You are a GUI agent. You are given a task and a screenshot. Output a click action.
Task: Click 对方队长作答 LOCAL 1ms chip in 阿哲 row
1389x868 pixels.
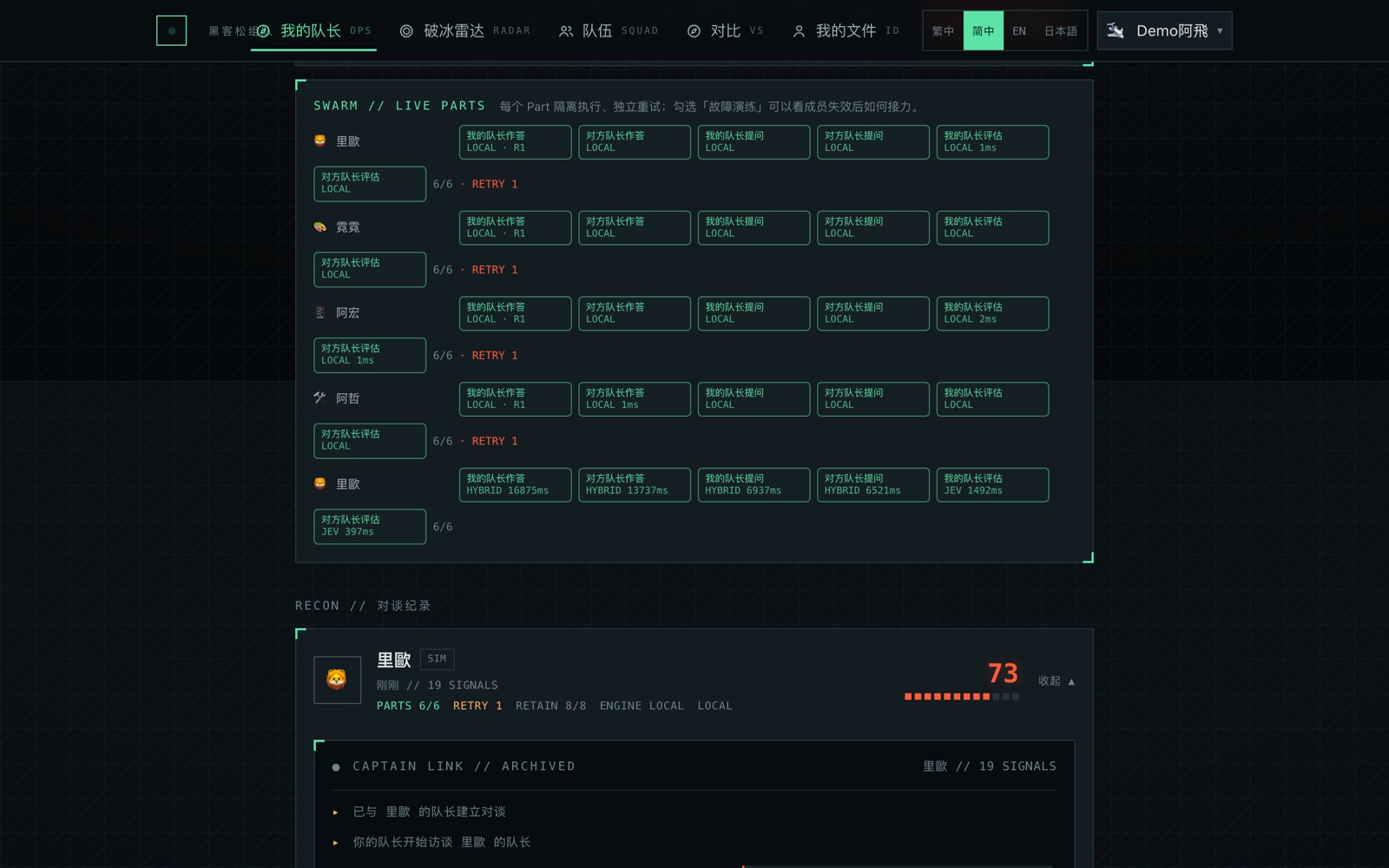coord(635,399)
